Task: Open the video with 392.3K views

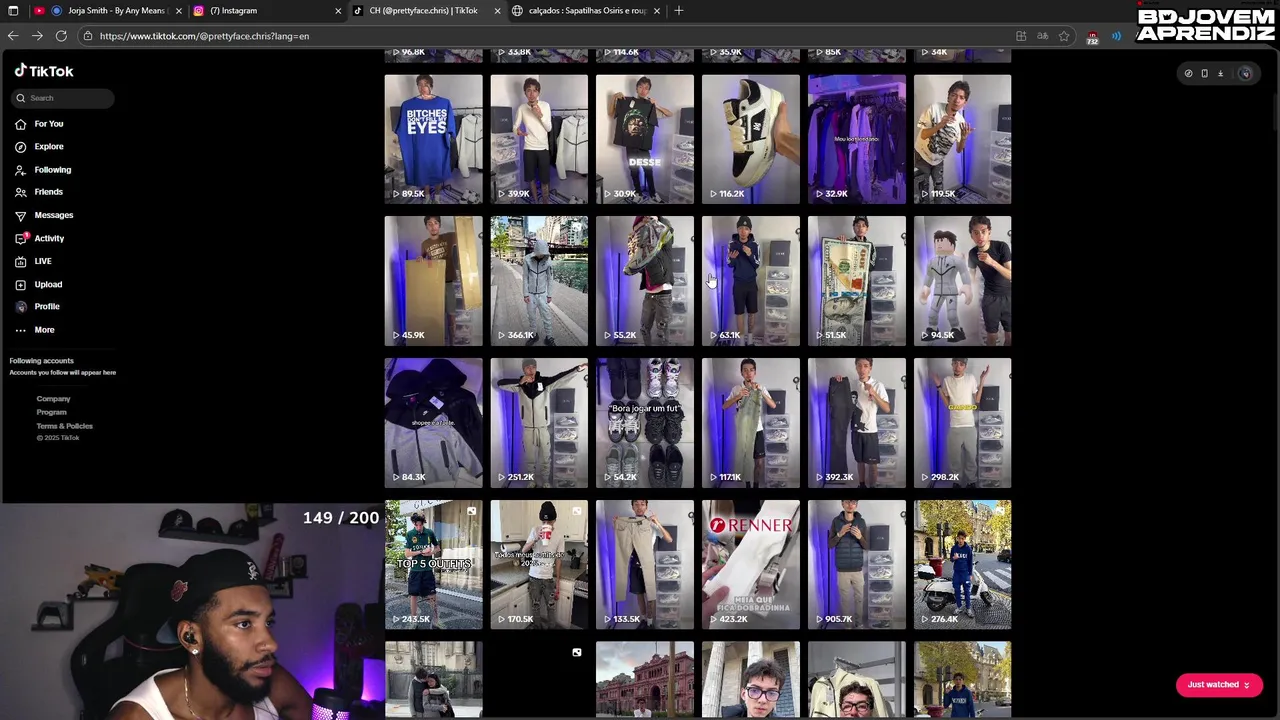Action: point(857,423)
